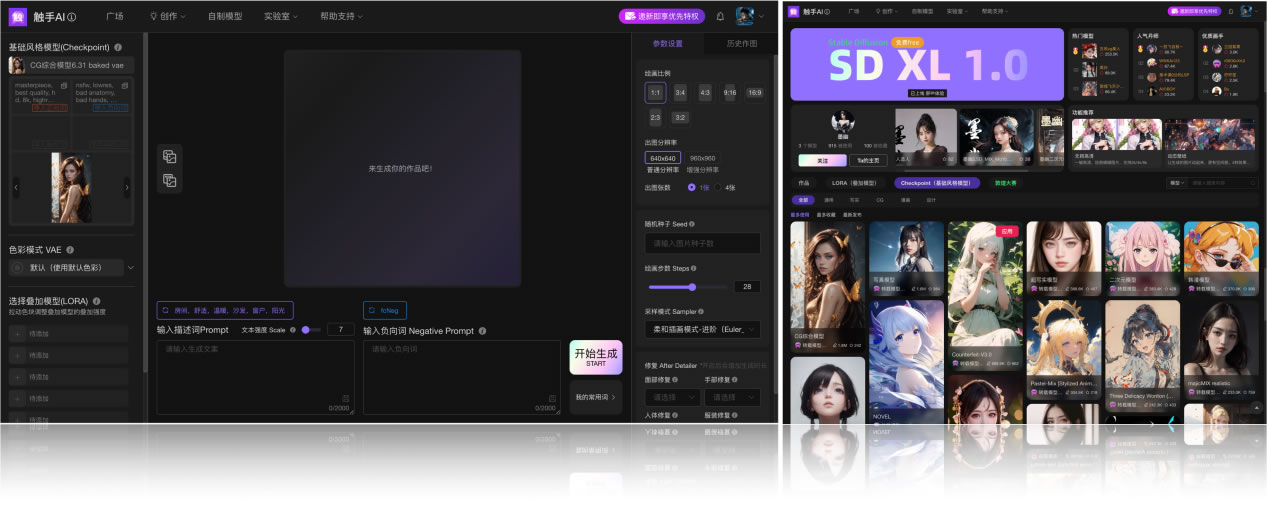
Task: Switch to 参数设置 tab
Action: tap(668, 44)
